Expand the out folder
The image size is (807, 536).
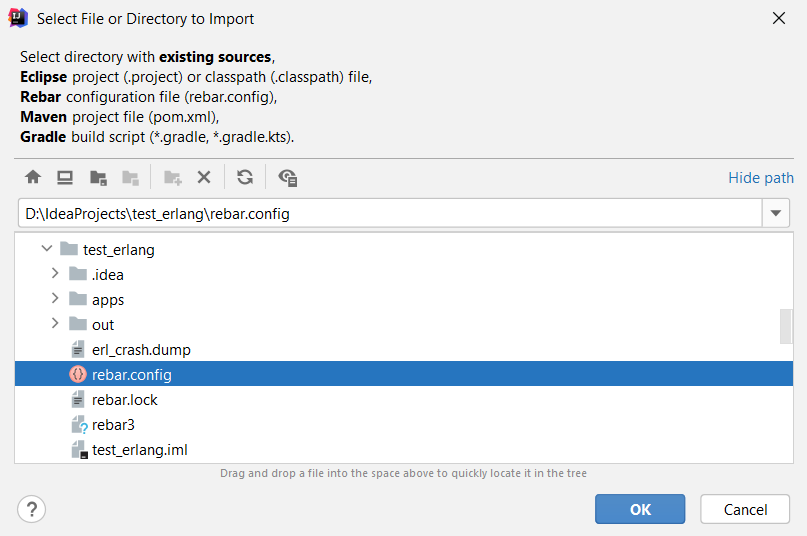coord(56,324)
